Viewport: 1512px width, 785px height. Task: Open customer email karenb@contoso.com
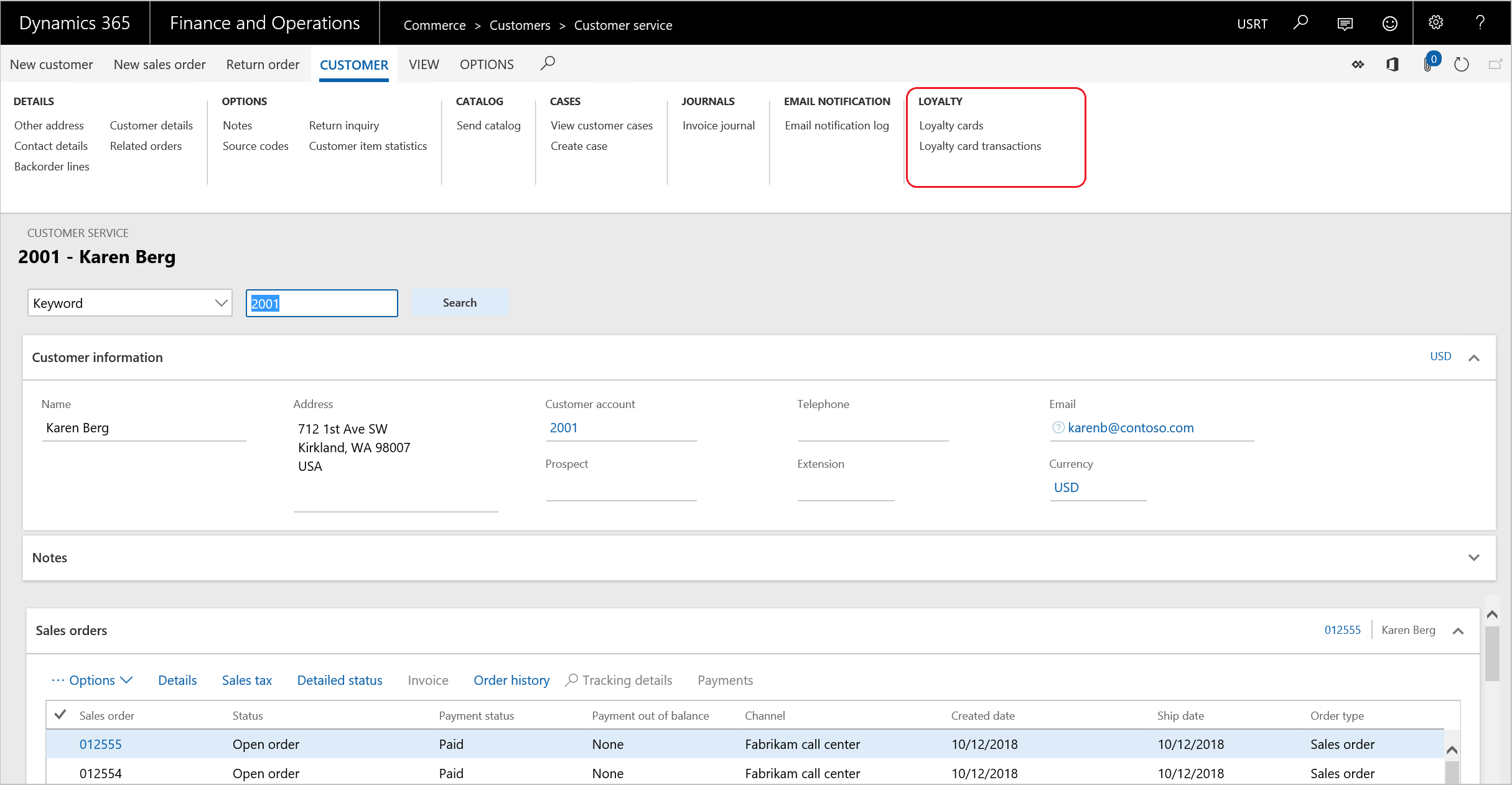pyautogui.click(x=1131, y=428)
